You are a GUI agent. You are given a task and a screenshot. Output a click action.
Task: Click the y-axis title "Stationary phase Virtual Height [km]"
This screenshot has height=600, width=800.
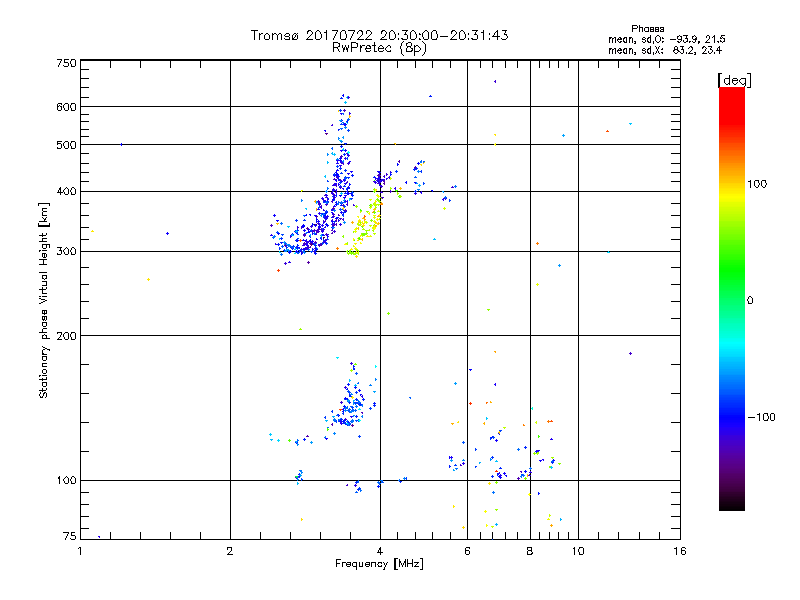point(44,300)
